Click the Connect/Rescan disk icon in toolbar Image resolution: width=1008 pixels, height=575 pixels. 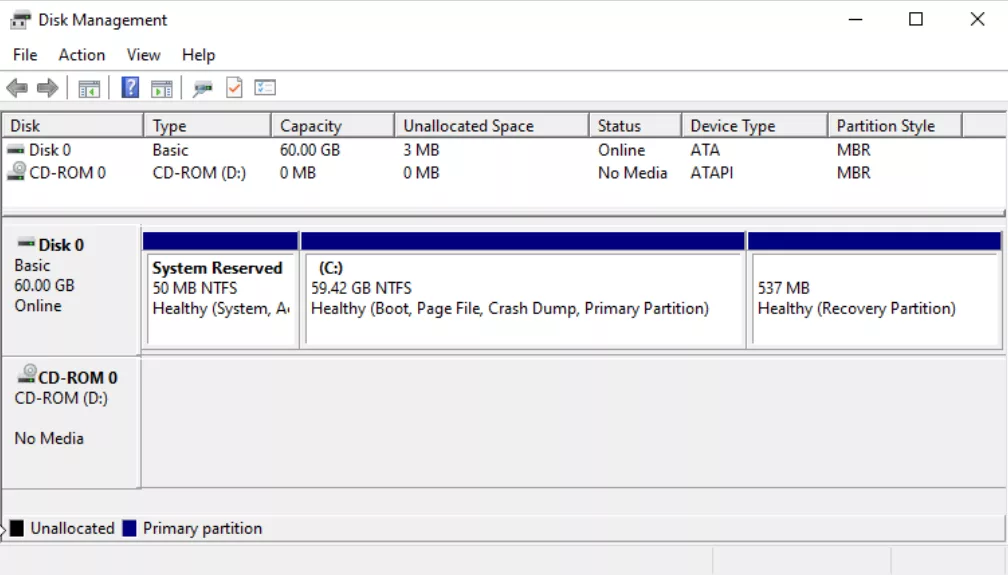click(x=202, y=88)
